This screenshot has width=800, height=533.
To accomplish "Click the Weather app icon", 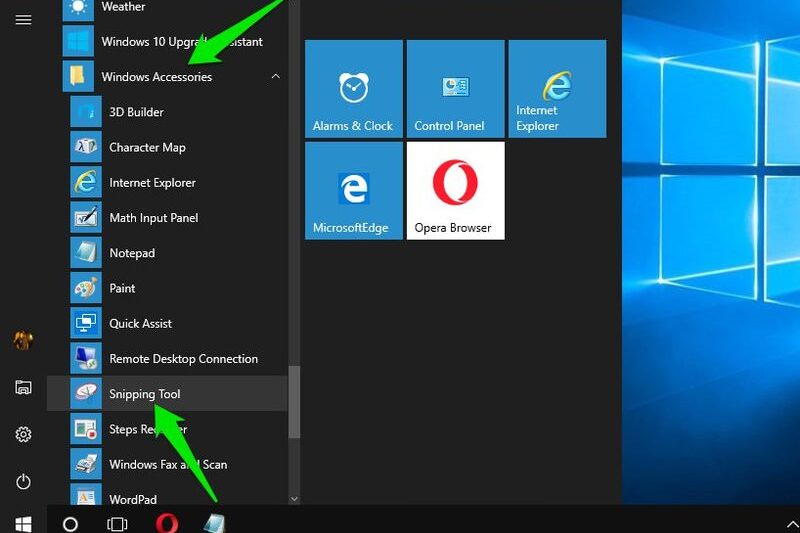I will [78, 9].
